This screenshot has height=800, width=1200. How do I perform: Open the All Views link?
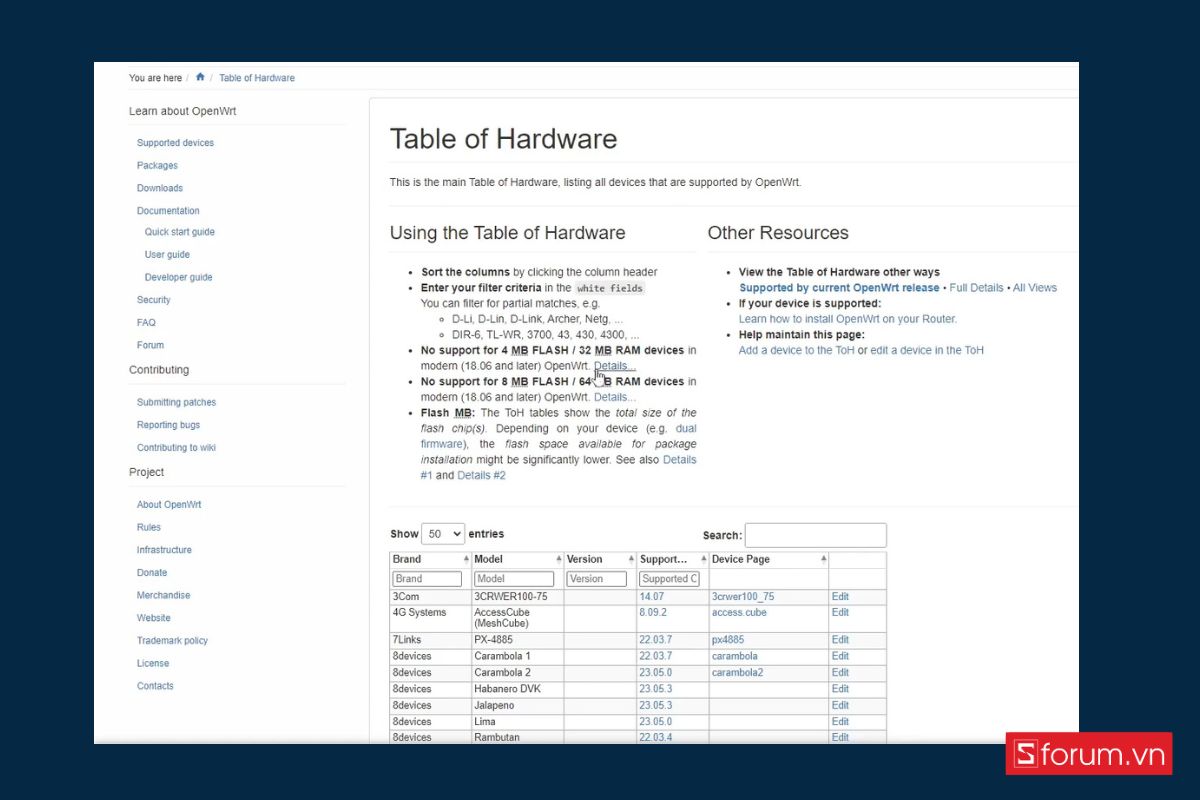click(x=1035, y=288)
